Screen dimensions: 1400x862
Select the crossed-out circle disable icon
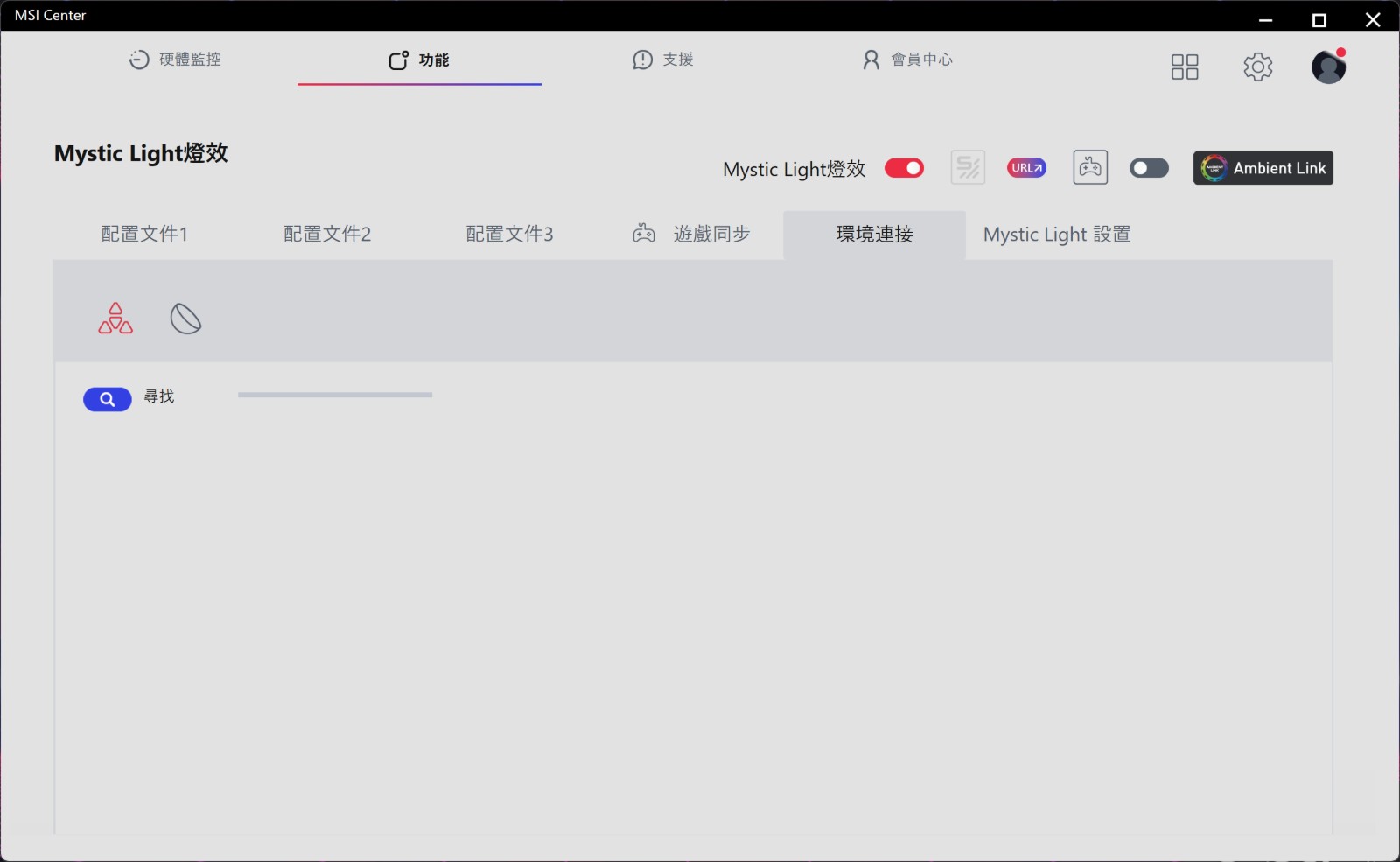point(185,319)
